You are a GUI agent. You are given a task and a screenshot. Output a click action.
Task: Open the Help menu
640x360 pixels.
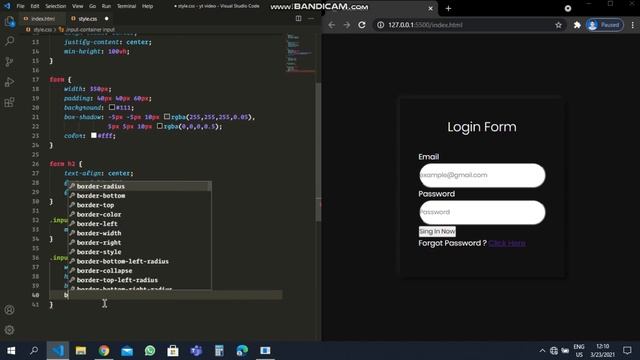click(x=147, y=6)
